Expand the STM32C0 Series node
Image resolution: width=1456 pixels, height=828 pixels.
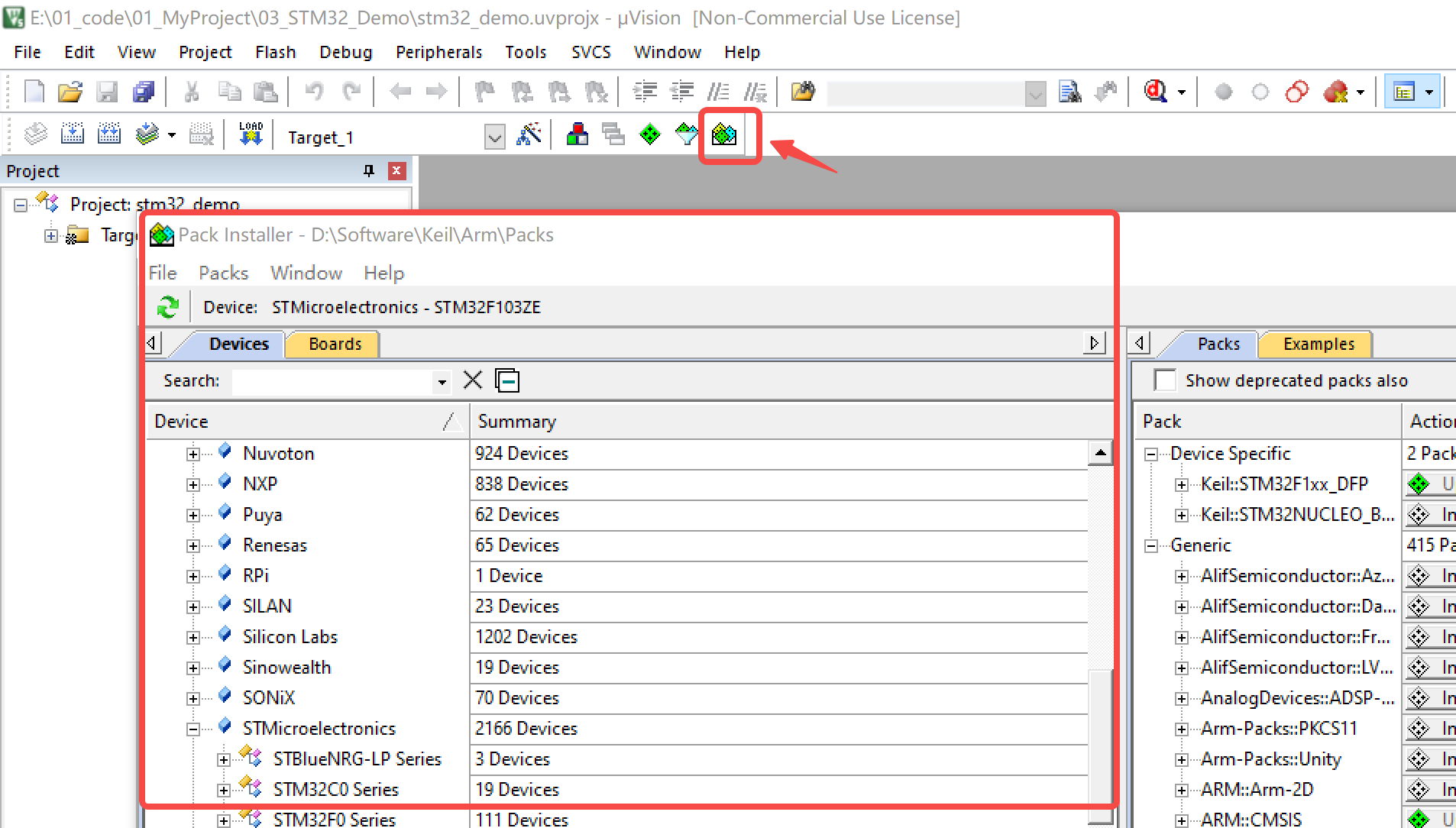point(223,790)
